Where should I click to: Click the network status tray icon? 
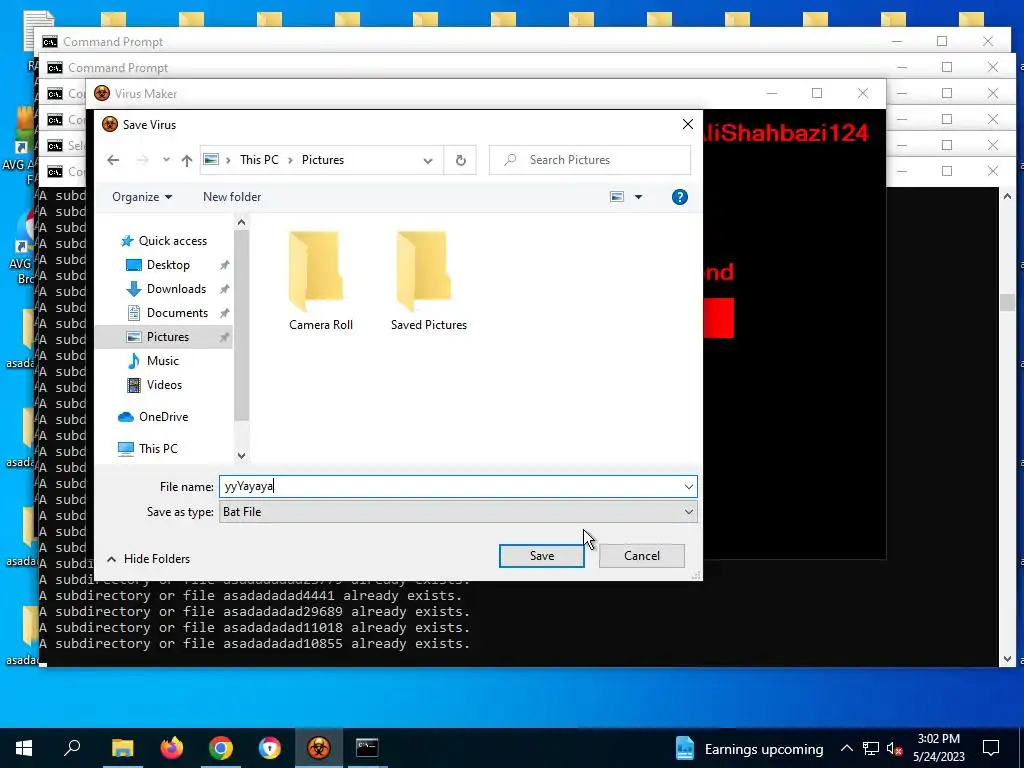point(871,748)
